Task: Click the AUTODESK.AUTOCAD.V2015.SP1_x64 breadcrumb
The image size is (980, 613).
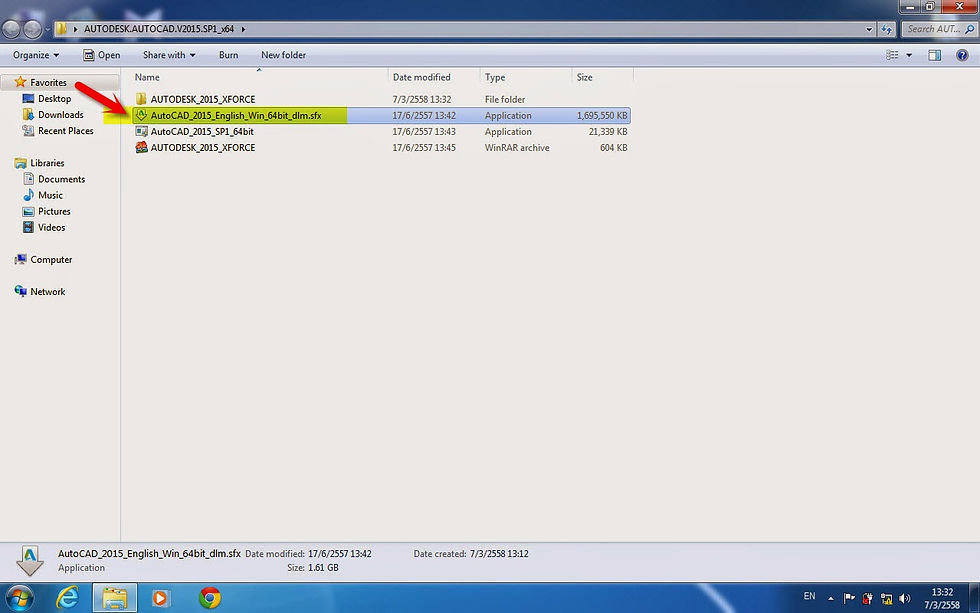Action: coord(159,29)
